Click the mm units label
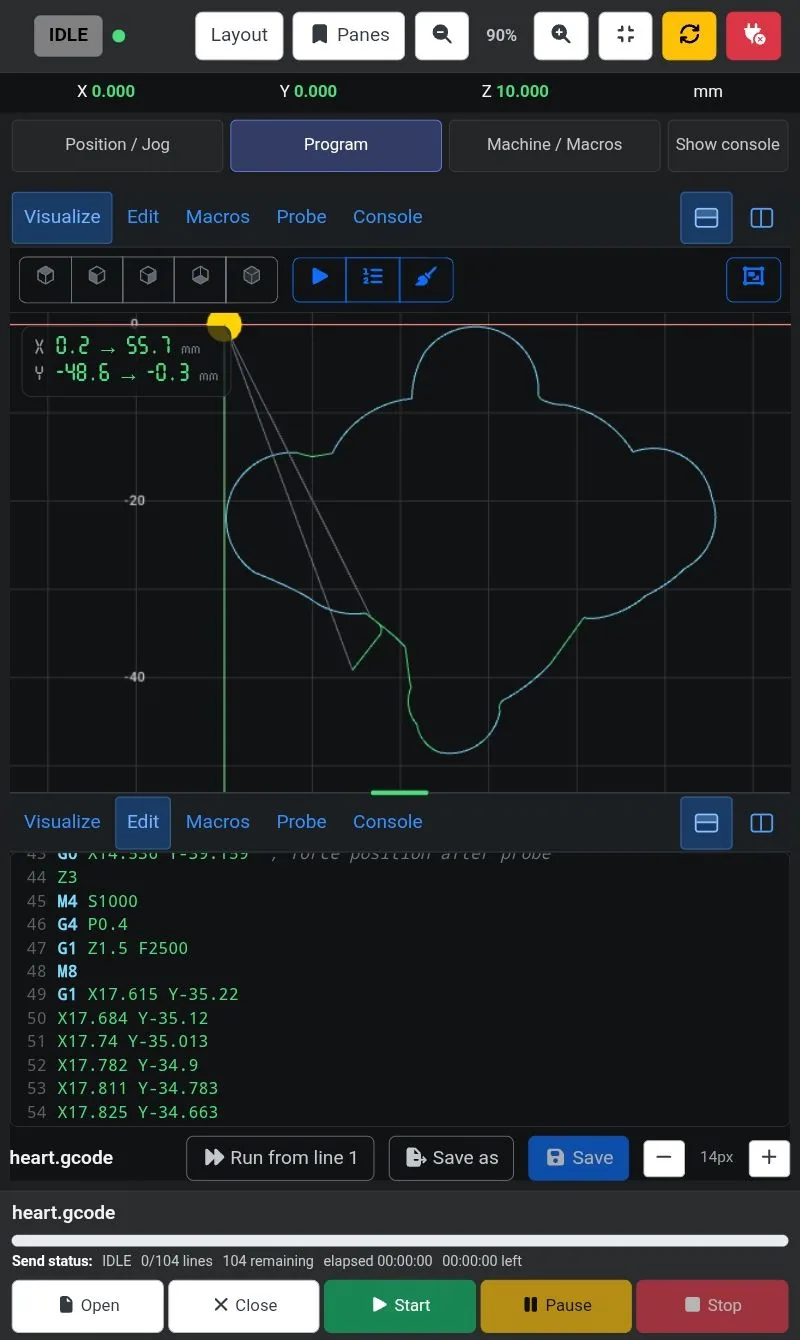This screenshot has width=800, height=1340. (708, 92)
